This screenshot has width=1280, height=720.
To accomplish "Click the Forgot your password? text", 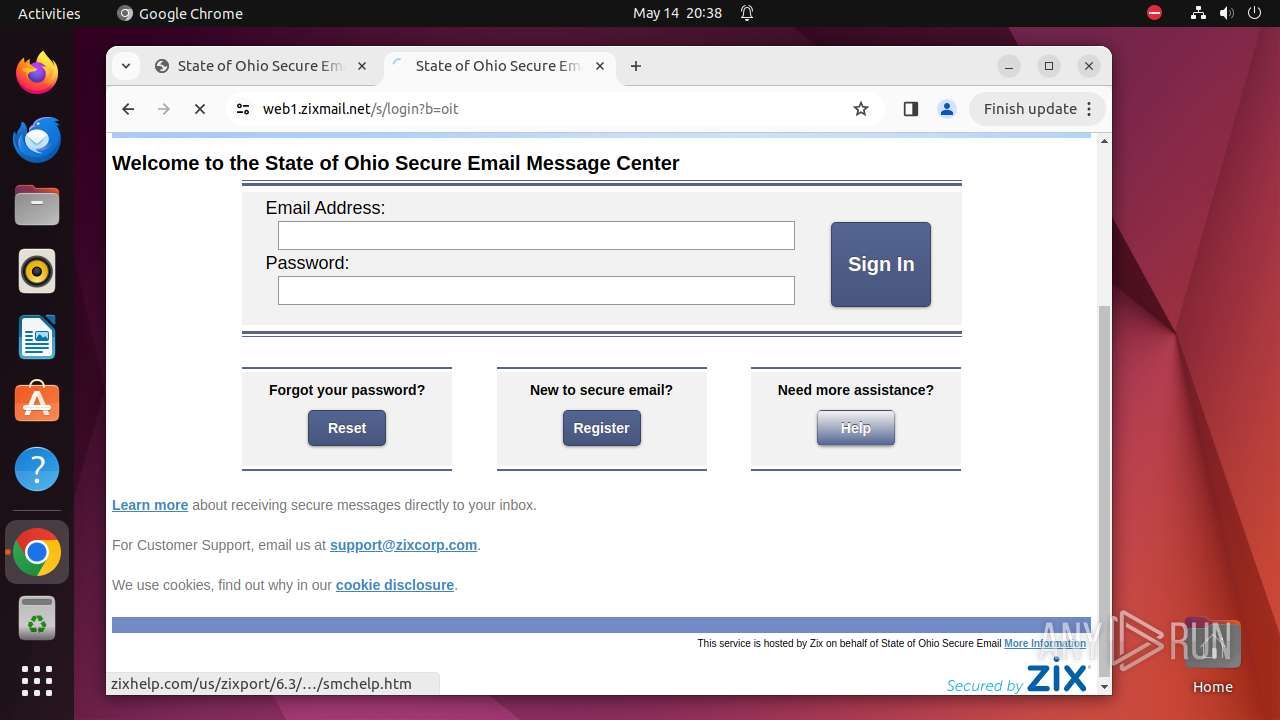I will coord(347,390).
